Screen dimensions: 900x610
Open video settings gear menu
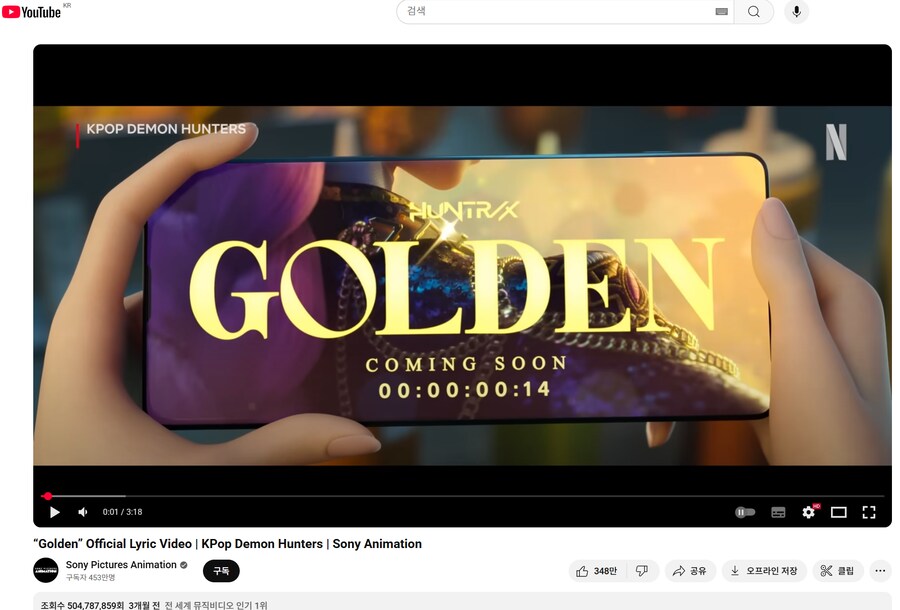(x=808, y=512)
